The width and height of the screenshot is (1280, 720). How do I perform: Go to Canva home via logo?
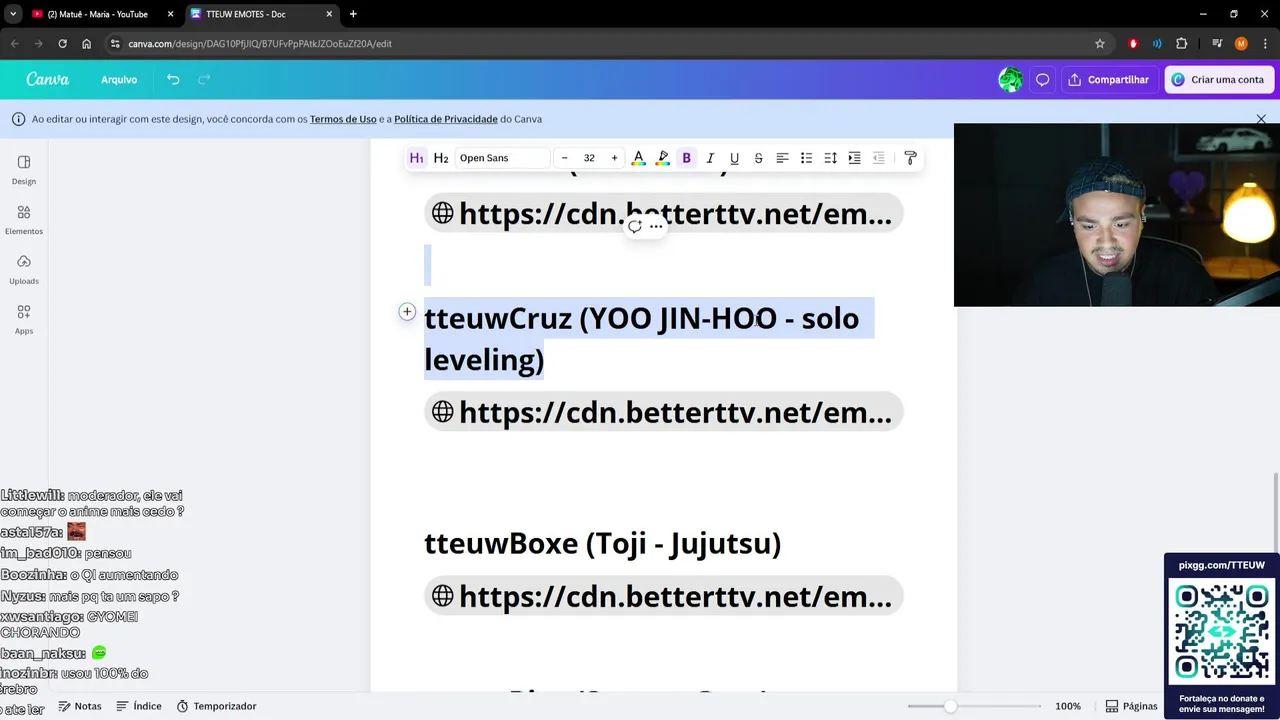click(x=47, y=80)
